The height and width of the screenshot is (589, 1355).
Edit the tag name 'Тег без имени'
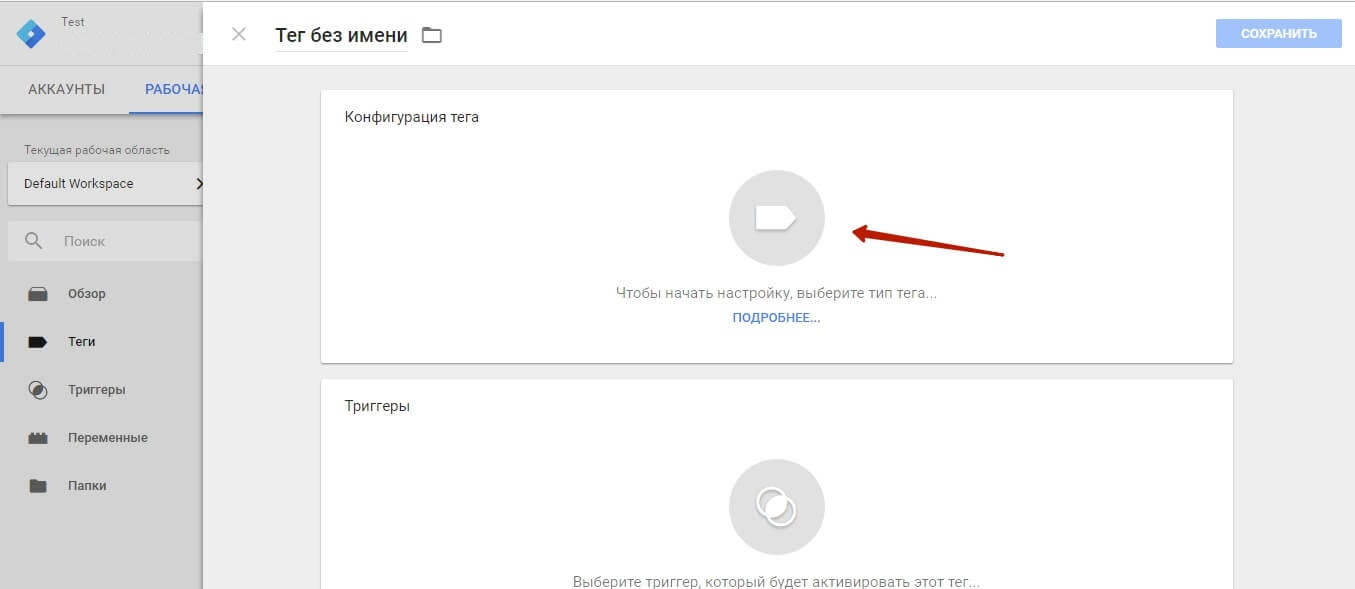point(341,36)
